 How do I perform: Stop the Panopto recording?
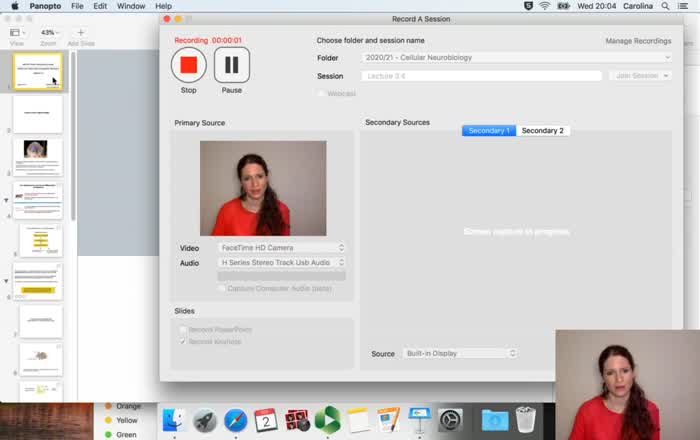point(189,65)
